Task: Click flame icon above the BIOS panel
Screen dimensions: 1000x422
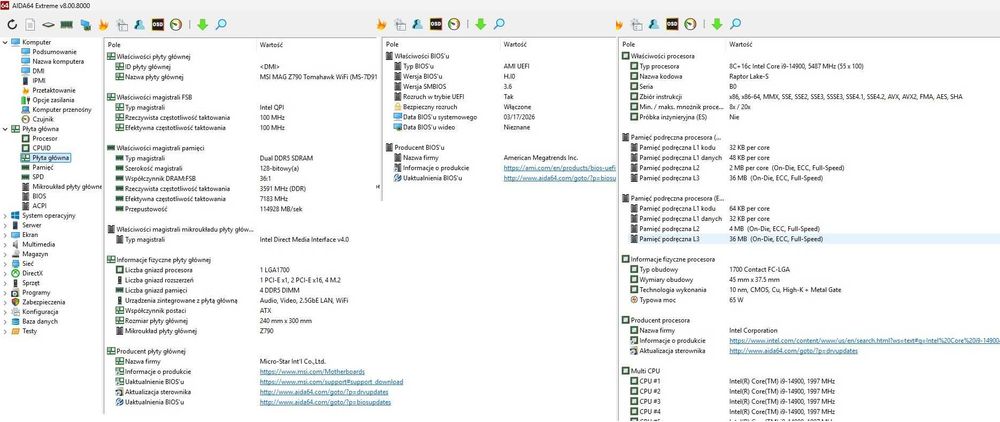Action: tap(381, 24)
